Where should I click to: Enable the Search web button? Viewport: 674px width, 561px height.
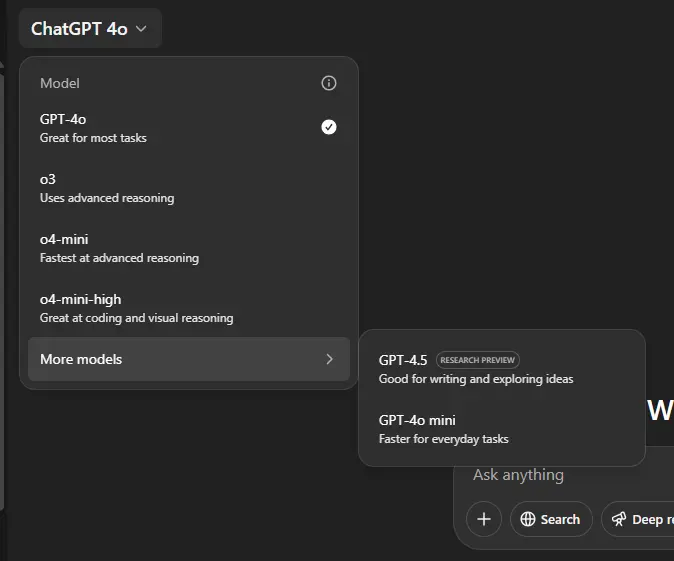click(551, 519)
